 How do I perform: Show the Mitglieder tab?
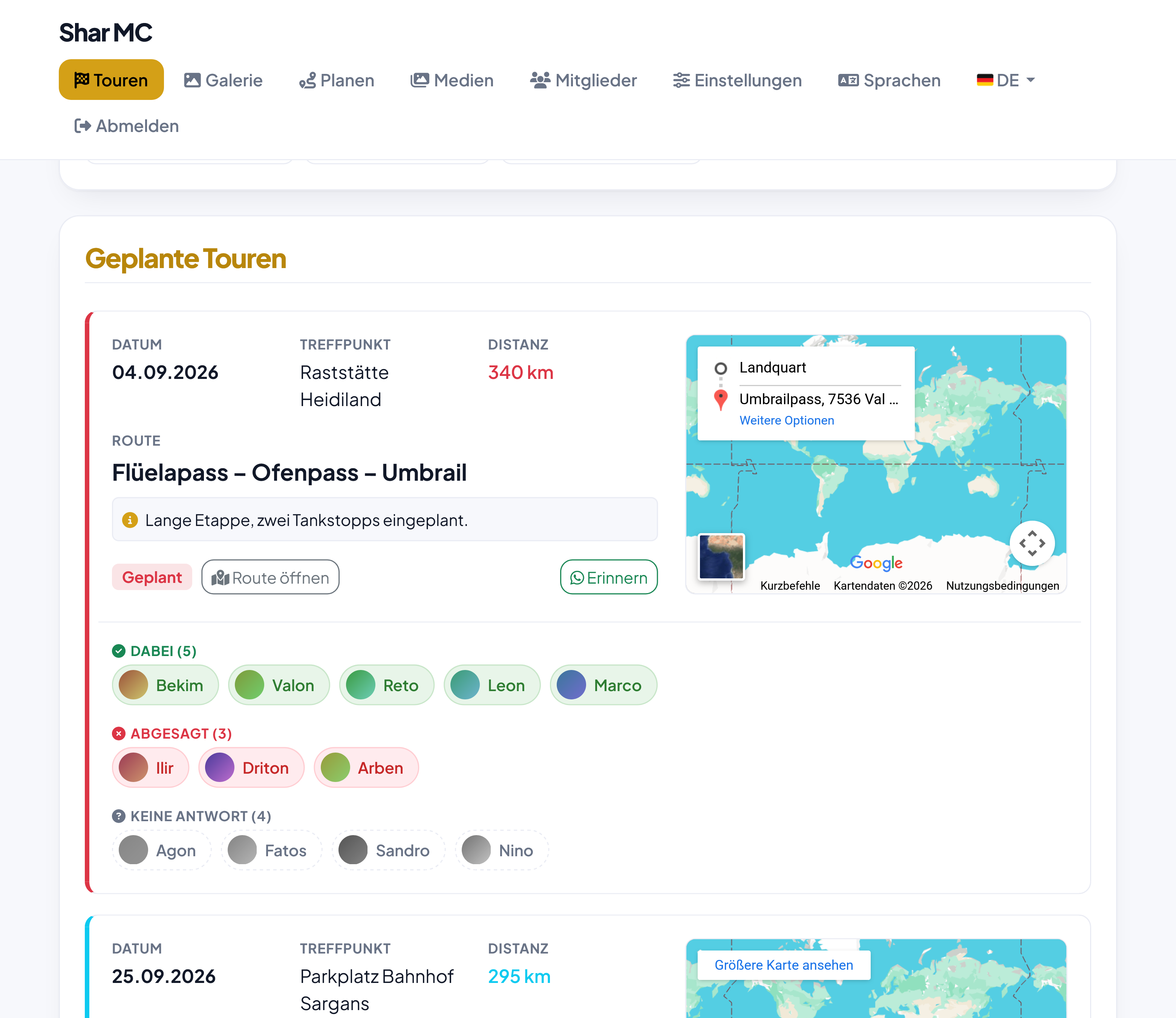[x=583, y=80]
